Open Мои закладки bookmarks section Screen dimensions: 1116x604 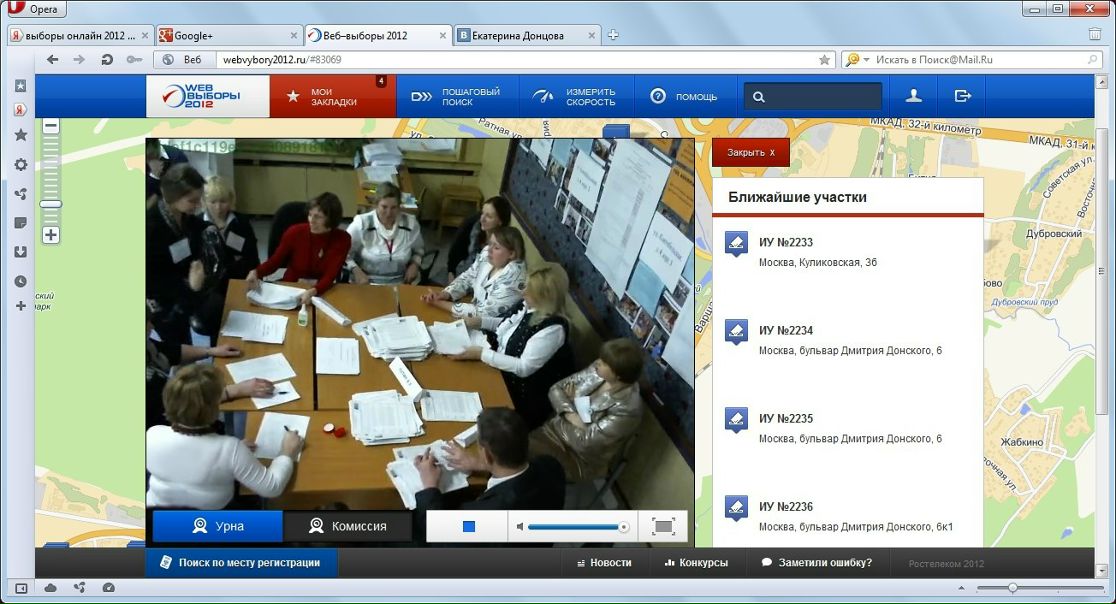(x=333, y=97)
